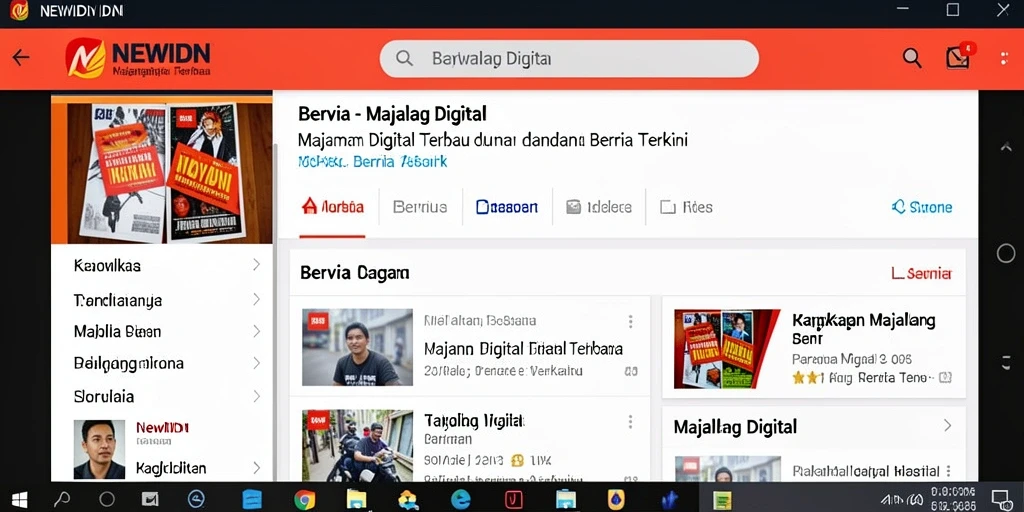The width and height of the screenshot is (1024, 512).
Task: Open the header overflow dots menu
Action: click(1004, 59)
